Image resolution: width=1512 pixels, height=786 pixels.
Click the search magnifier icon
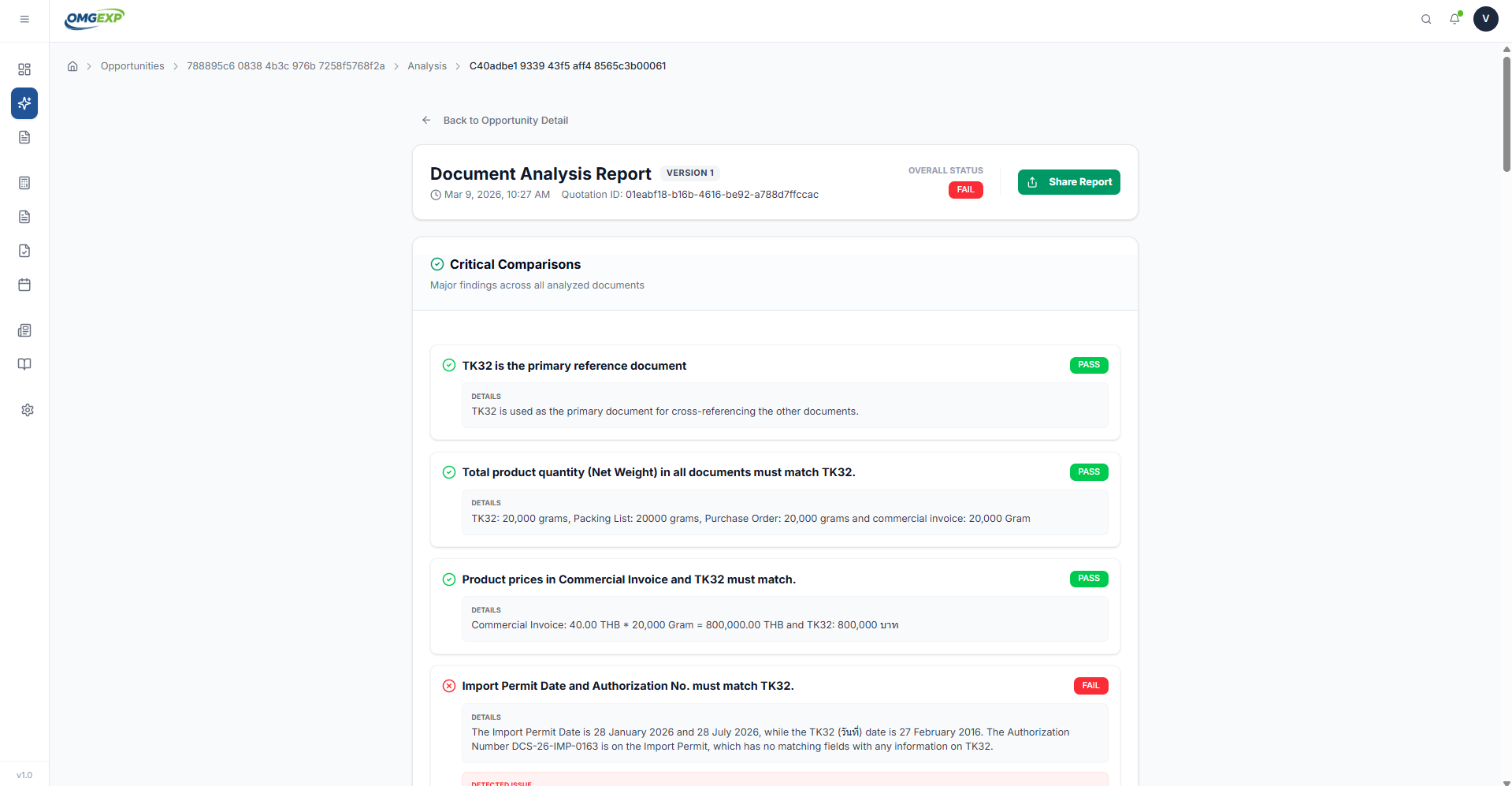tap(1426, 19)
